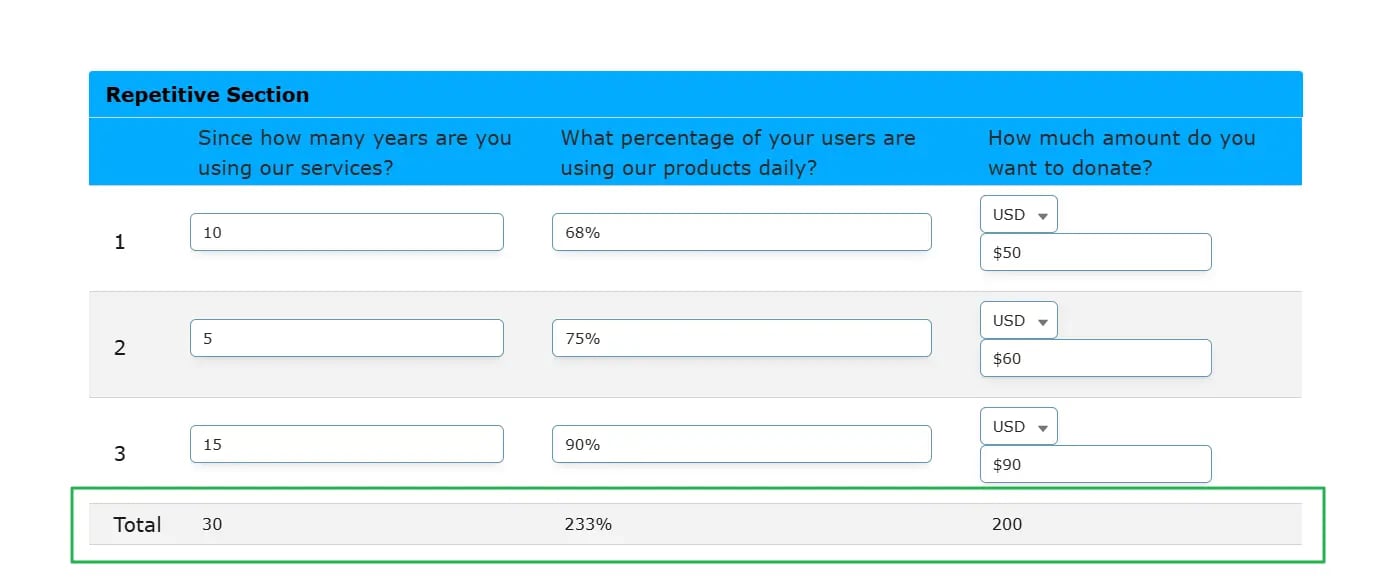Click the years field containing 15

[346, 444]
